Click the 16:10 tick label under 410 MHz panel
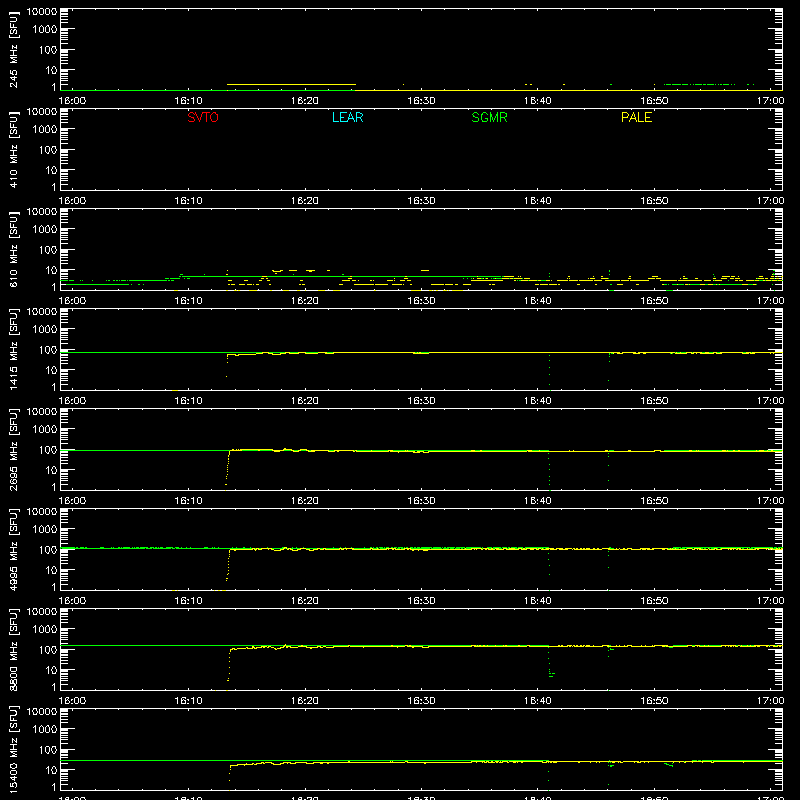This screenshot has width=800, height=800. point(189,201)
